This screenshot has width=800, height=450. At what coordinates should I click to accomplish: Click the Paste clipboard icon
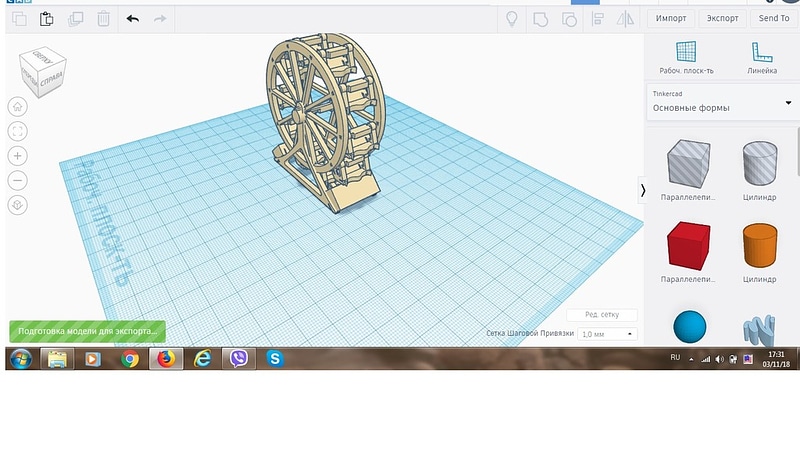[x=46, y=19]
